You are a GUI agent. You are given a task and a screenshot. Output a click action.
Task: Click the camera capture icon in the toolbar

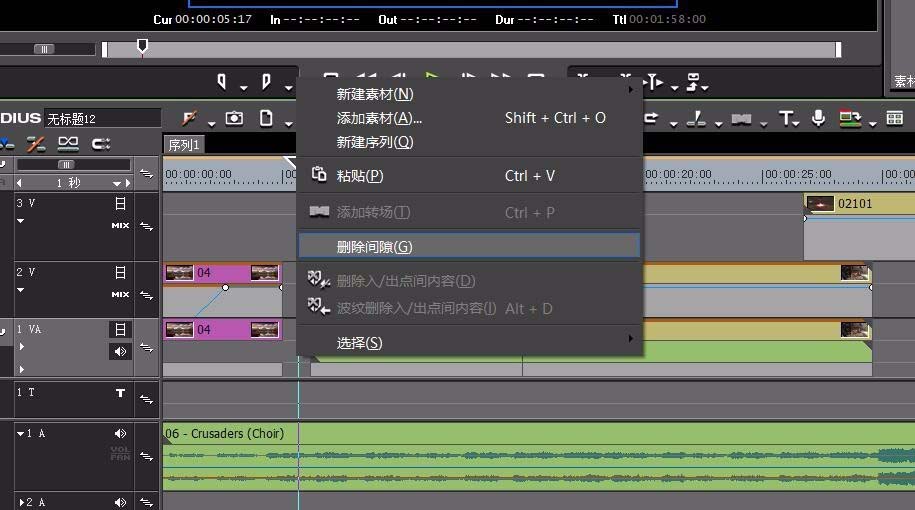point(235,118)
